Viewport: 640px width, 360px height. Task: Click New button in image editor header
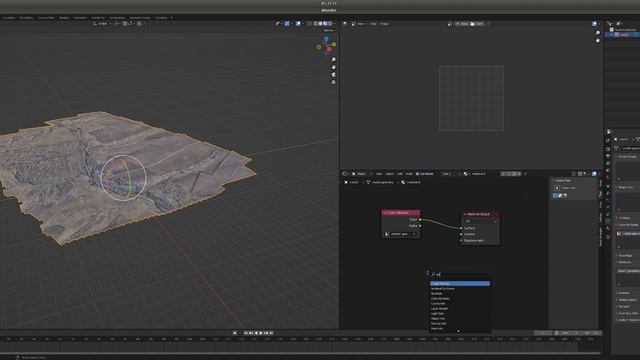pos(462,24)
